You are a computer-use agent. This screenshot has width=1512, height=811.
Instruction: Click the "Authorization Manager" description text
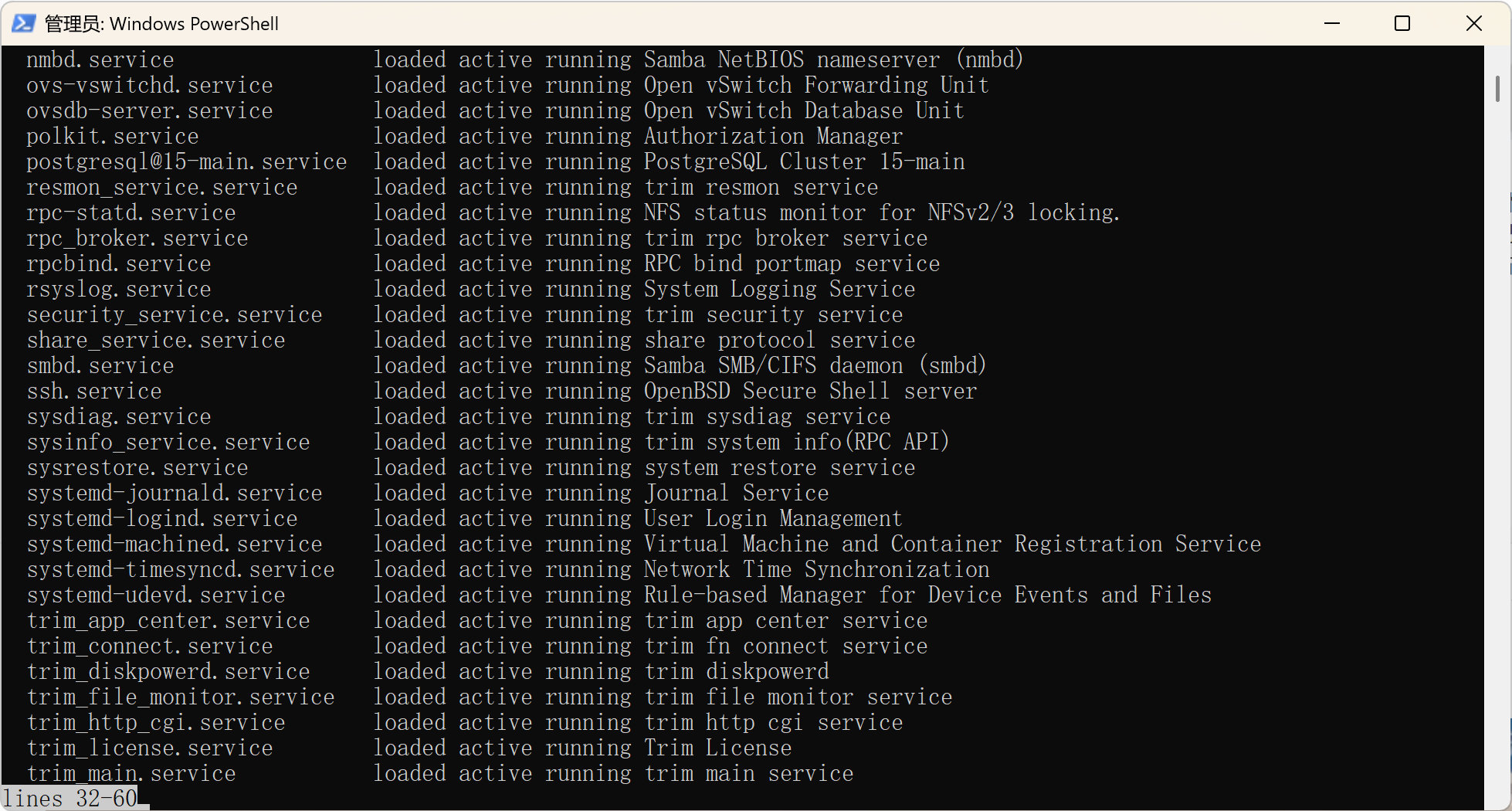tap(773, 137)
